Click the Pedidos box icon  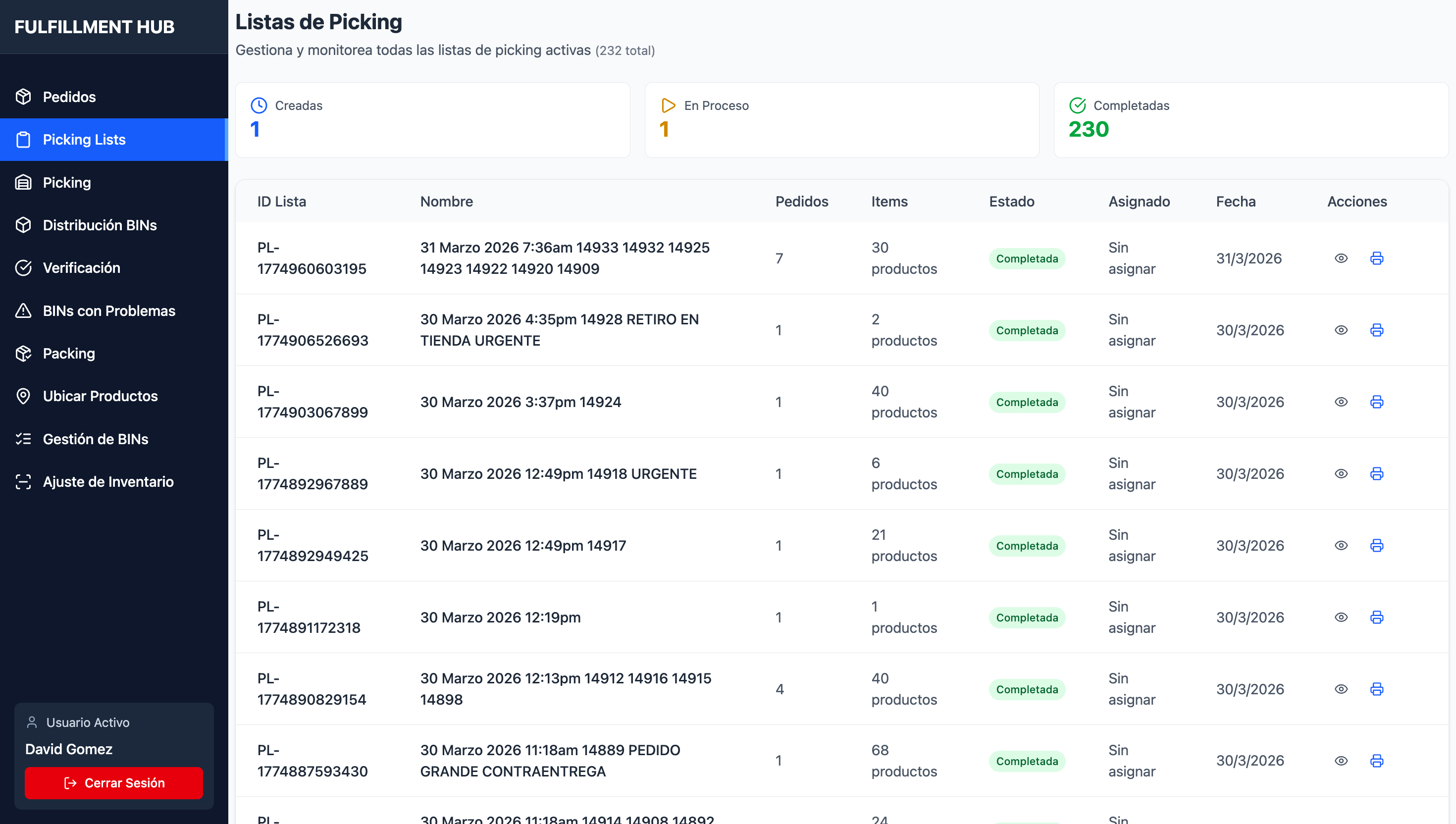click(23, 97)
